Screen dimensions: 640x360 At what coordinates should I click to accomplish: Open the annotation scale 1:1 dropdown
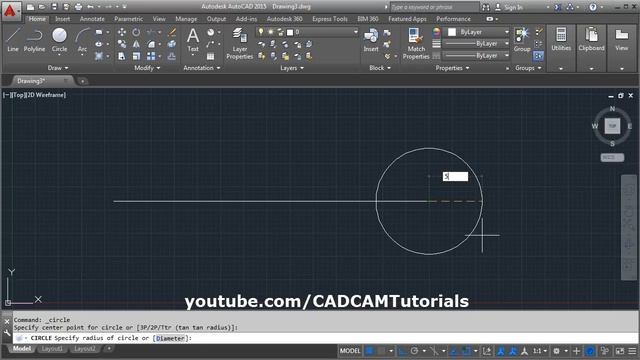540,351
